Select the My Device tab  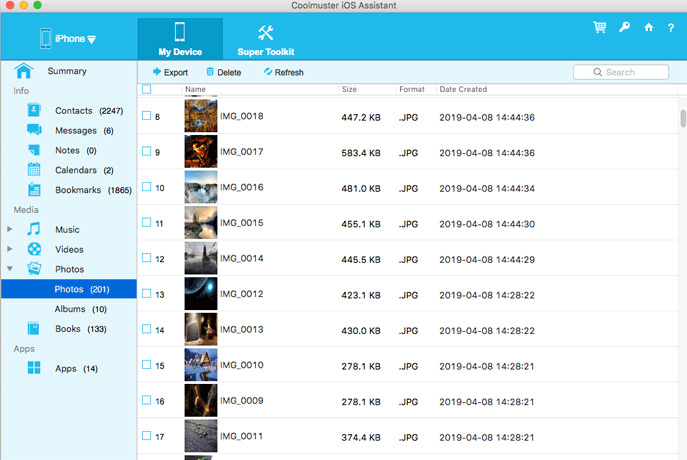tap(180, 39)
